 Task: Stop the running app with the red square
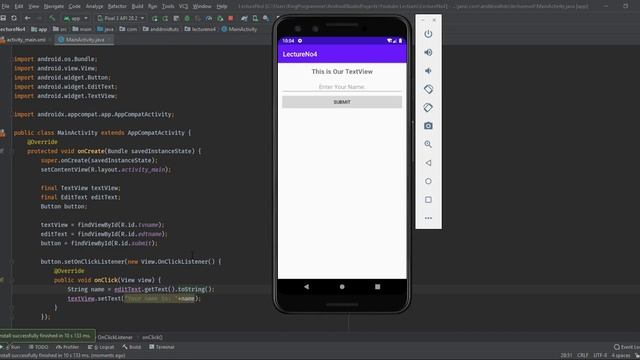231,18
